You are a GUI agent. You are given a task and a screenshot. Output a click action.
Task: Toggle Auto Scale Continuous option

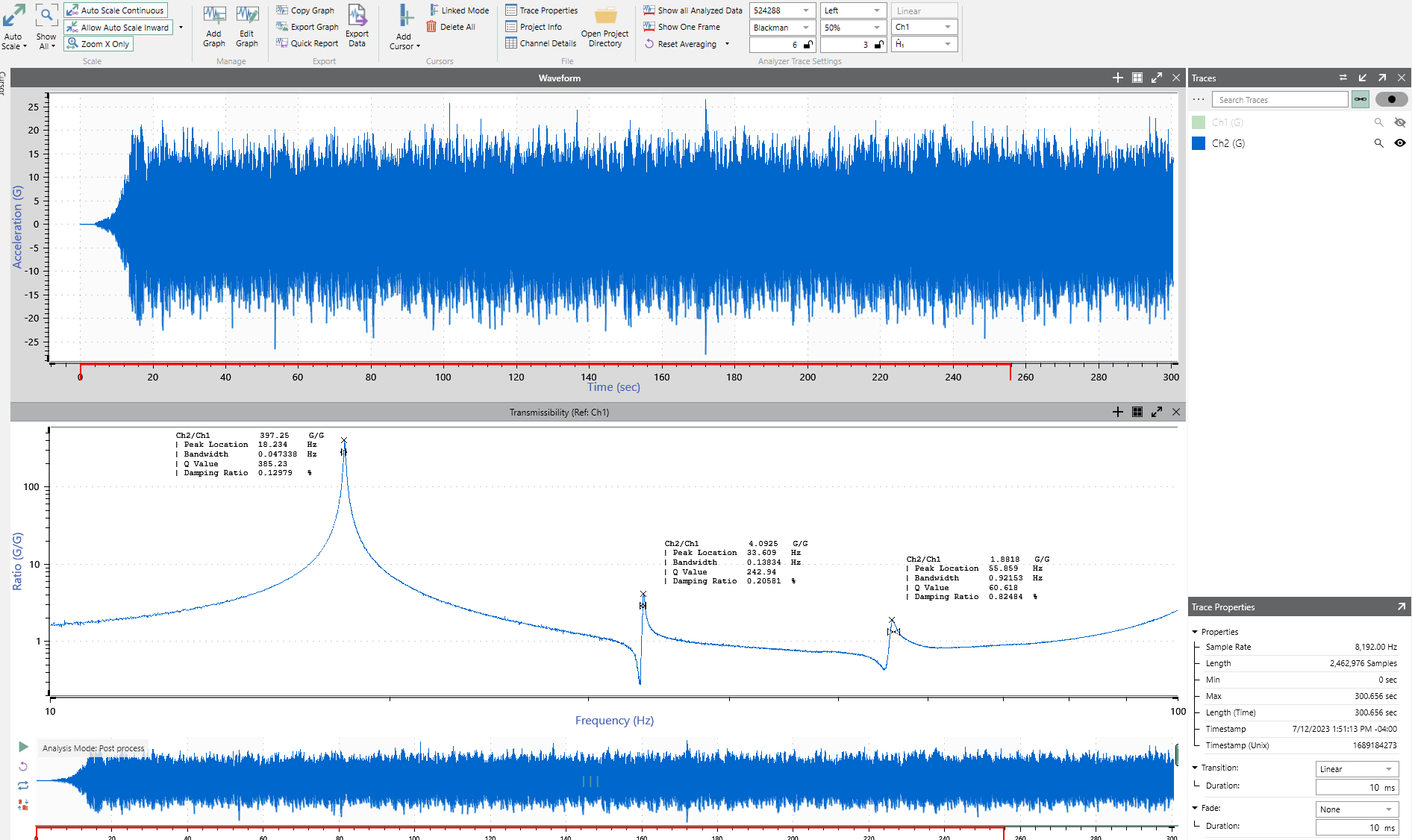tap(116, 10)
